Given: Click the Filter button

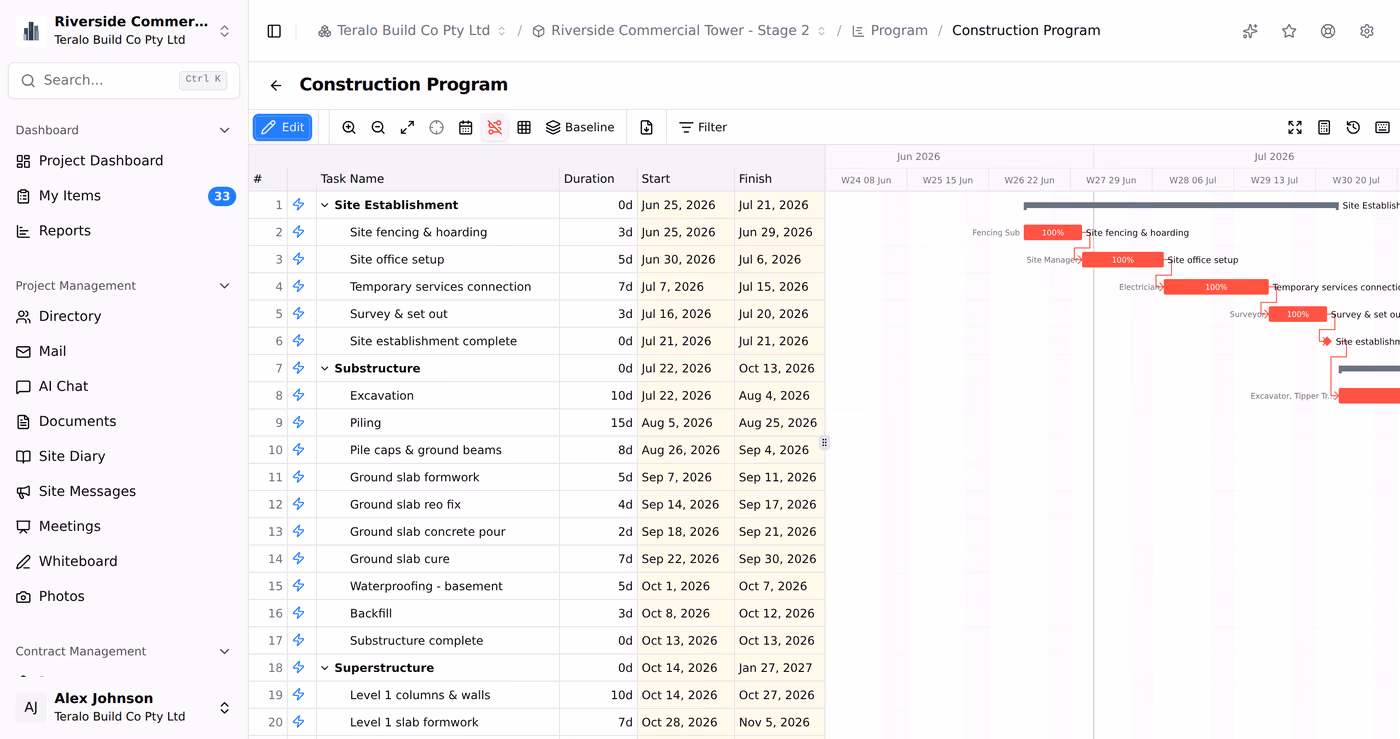Looking at the screenshot, I should (x=703, y=127).
